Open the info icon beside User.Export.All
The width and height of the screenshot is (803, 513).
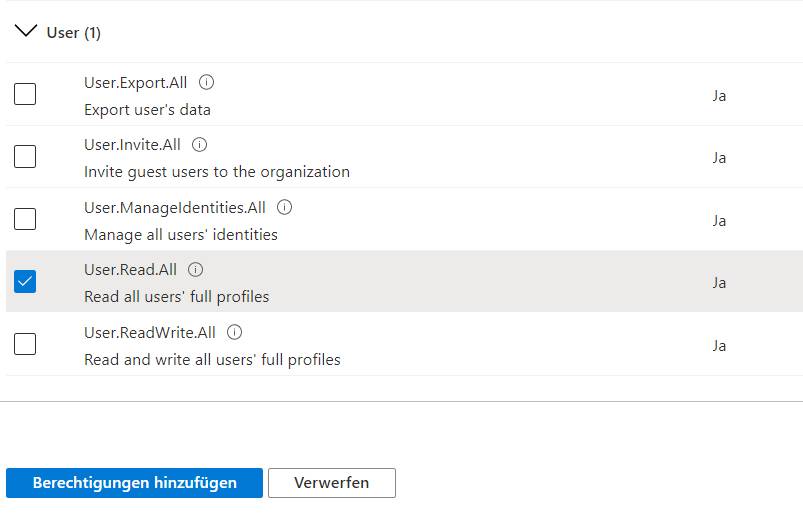(x=206, y=82)
